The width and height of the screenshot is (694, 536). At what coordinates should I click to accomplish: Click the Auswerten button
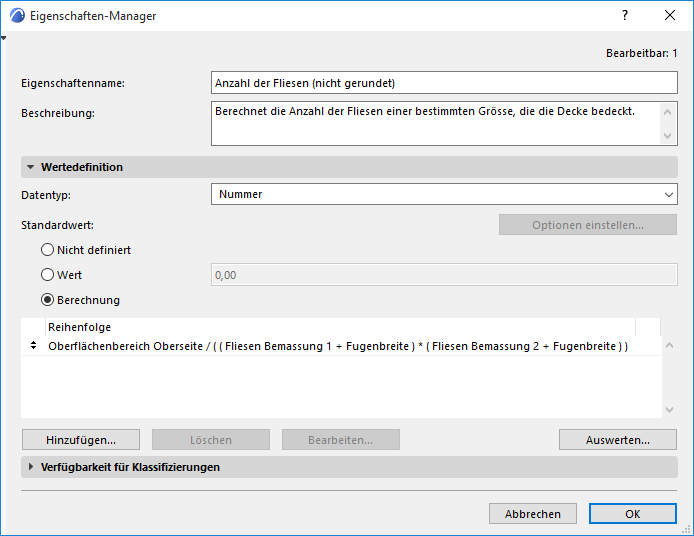coord(617,440)
